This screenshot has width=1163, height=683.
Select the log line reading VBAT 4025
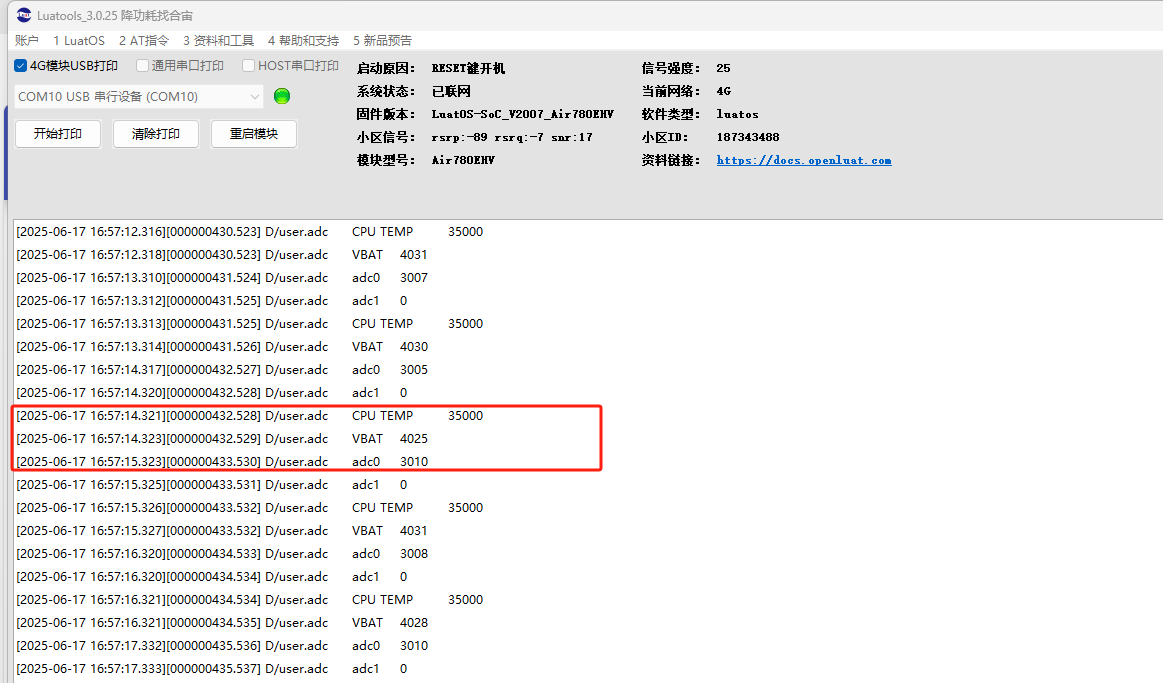[250, 438]
